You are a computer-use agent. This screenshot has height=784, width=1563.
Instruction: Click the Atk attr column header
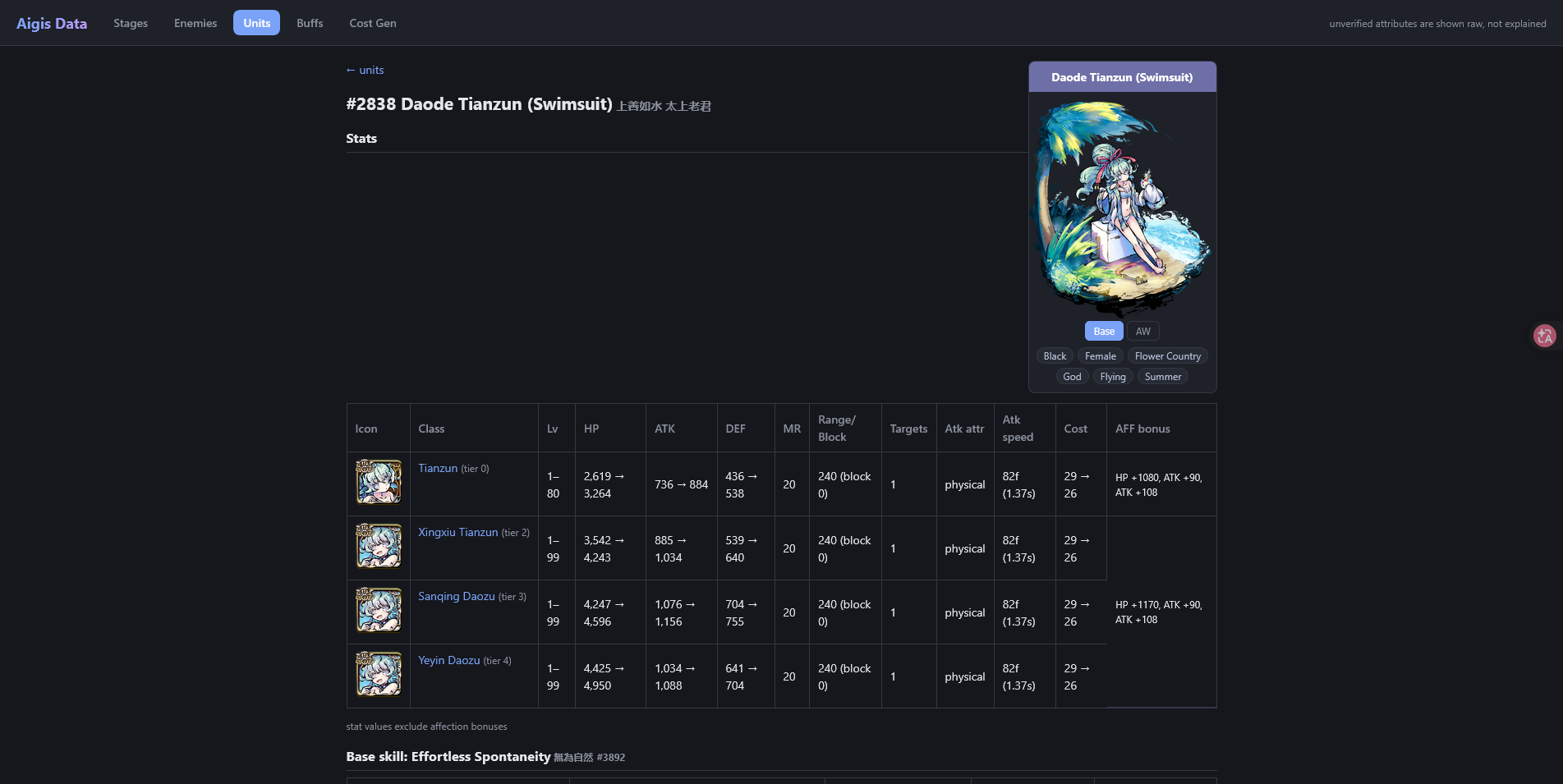[964, 429]
